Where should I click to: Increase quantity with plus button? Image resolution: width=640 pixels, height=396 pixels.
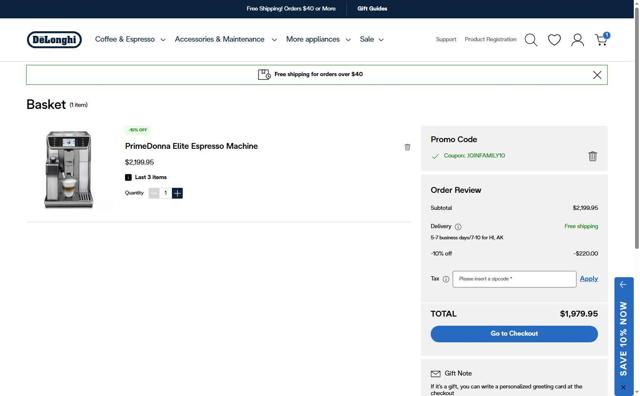(177, 193)
